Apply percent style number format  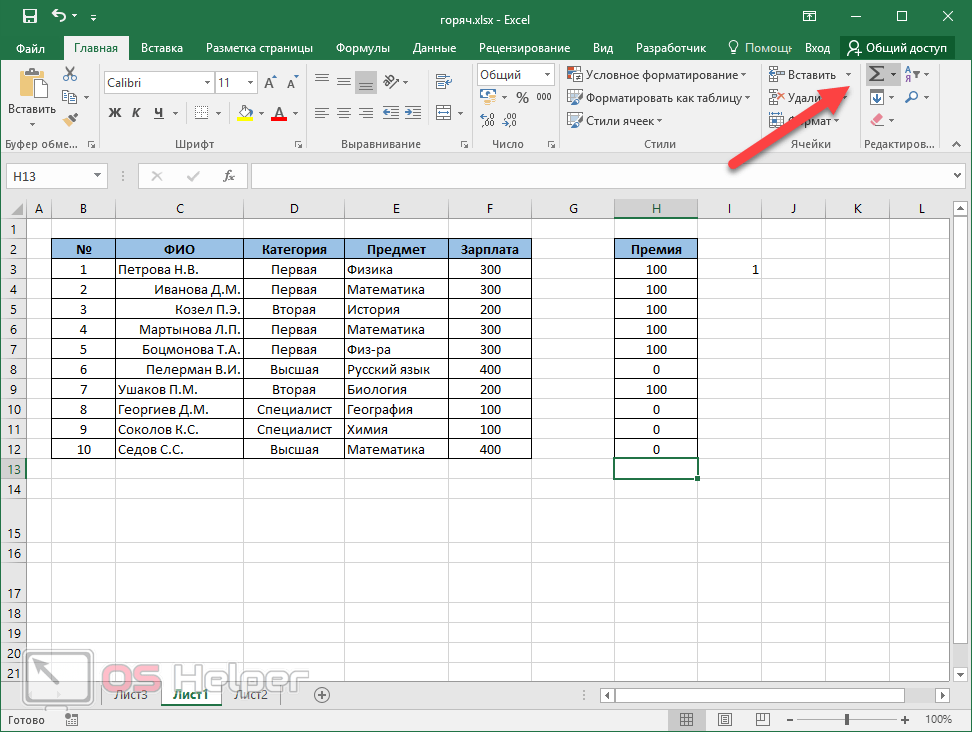tap(523, 97)
